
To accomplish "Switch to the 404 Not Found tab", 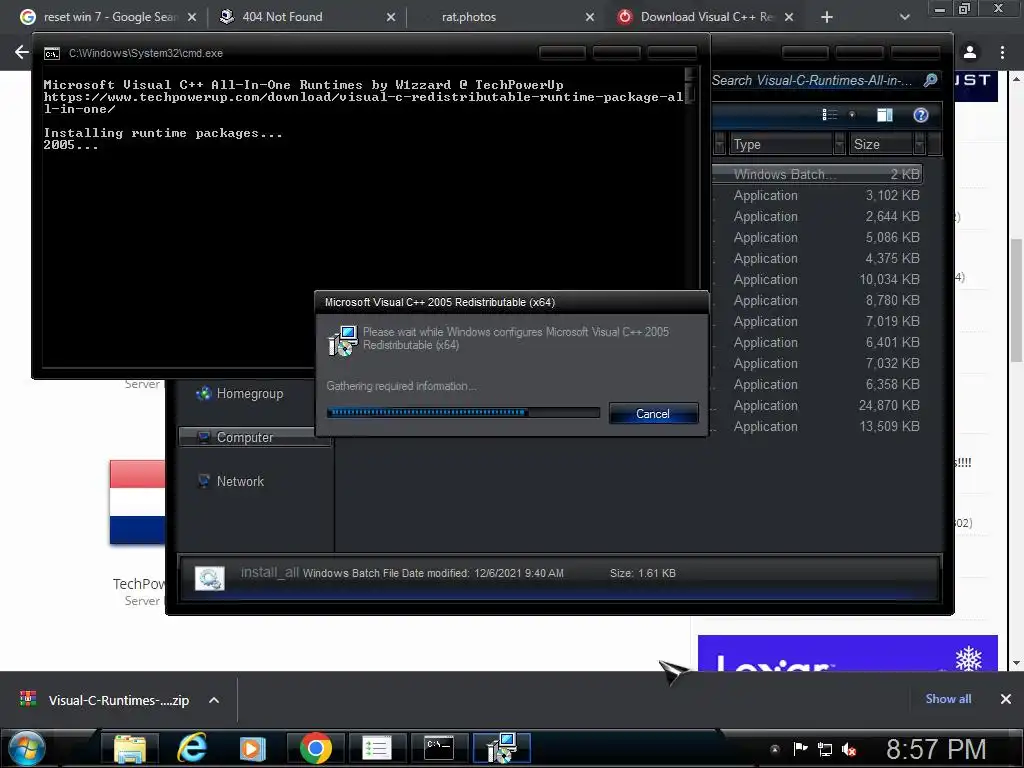I will 307,17.
